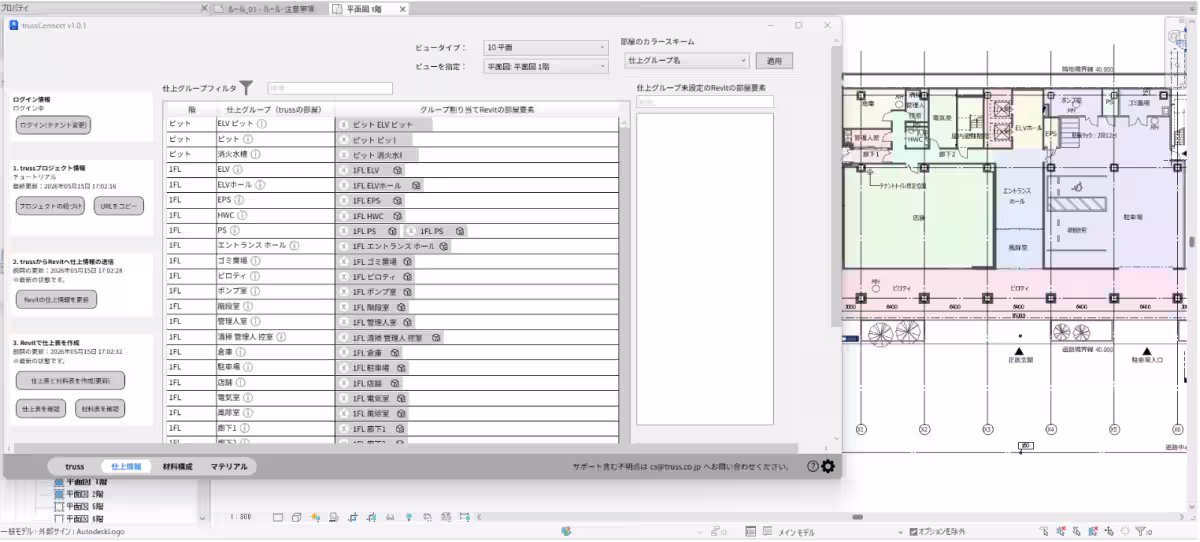Viewport: 1200px width, 542px height.
Task: Click the 風除室 group cell
Action: [274, 412]
